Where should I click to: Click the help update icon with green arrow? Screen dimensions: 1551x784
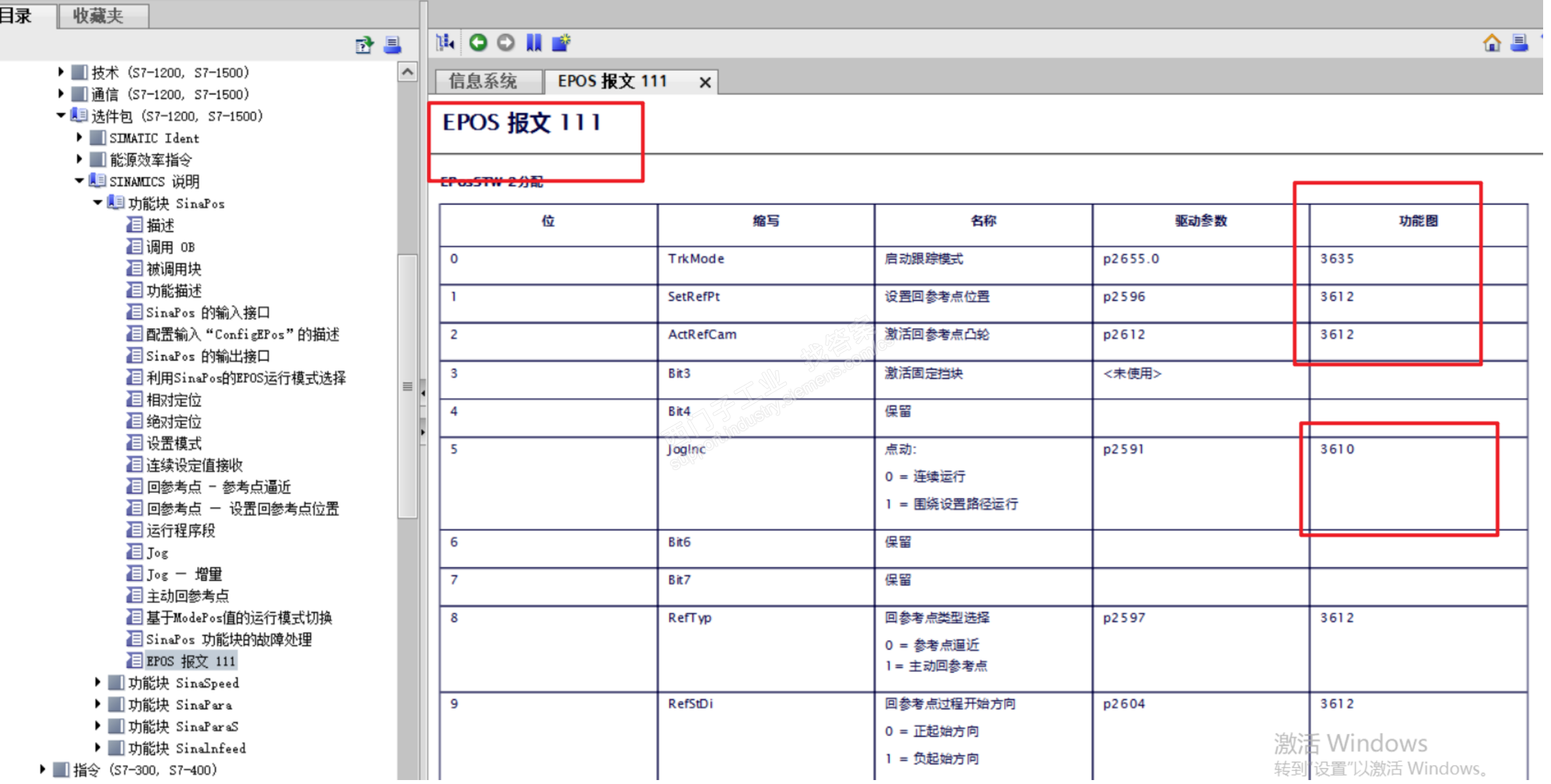[x=364, y=45]
